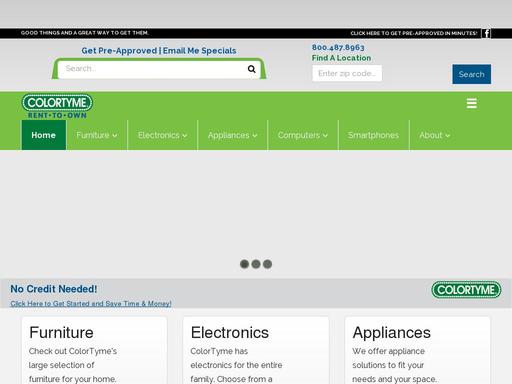Expand the Furniture dropdown menu
Screen dimensions: 512x384
pos(97,135)
